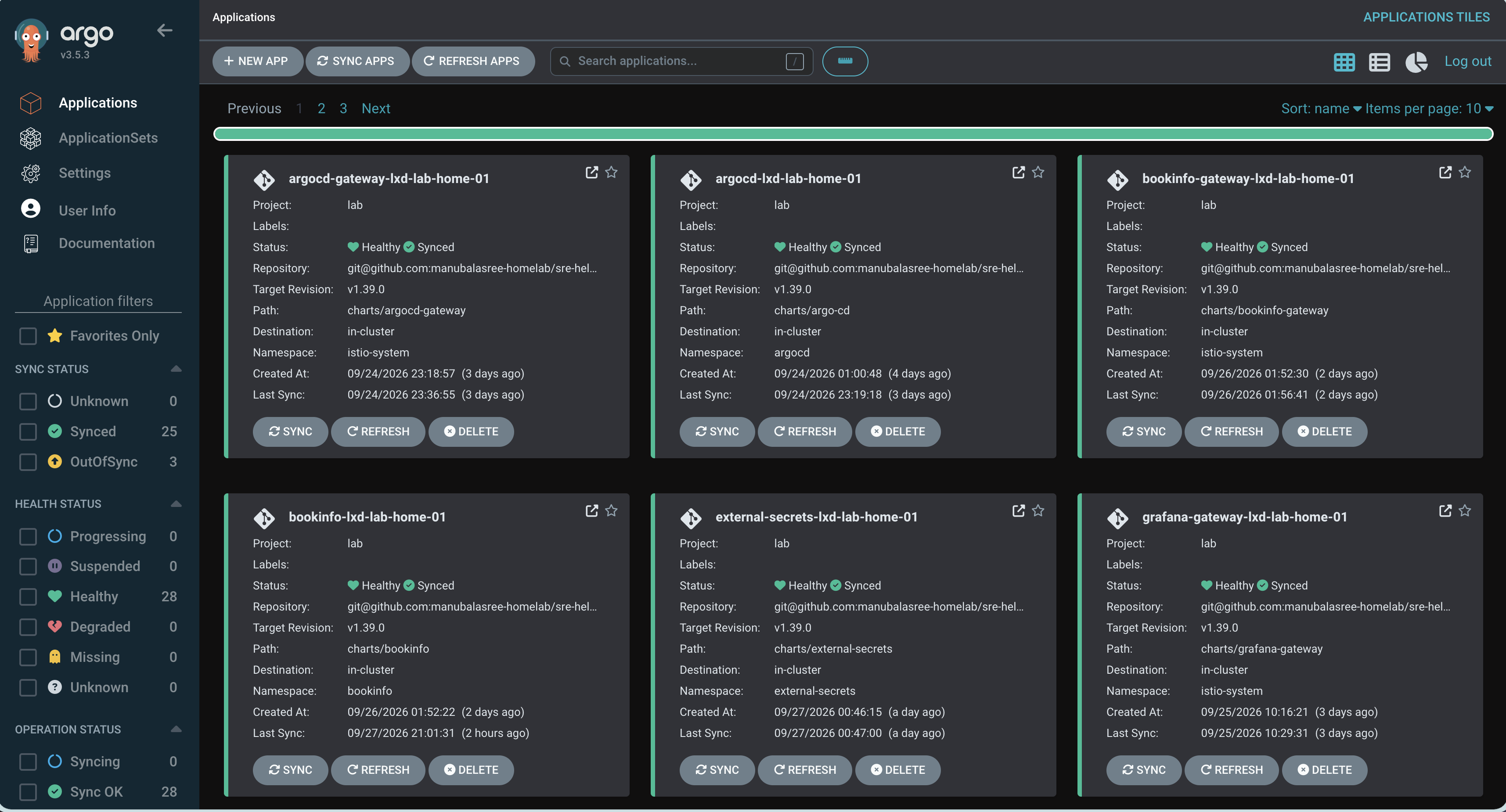Collapse the sidebar with the back arrow
Image resolution: width=1506 pixels, height=812 pixels.
[x=164, y=30]
